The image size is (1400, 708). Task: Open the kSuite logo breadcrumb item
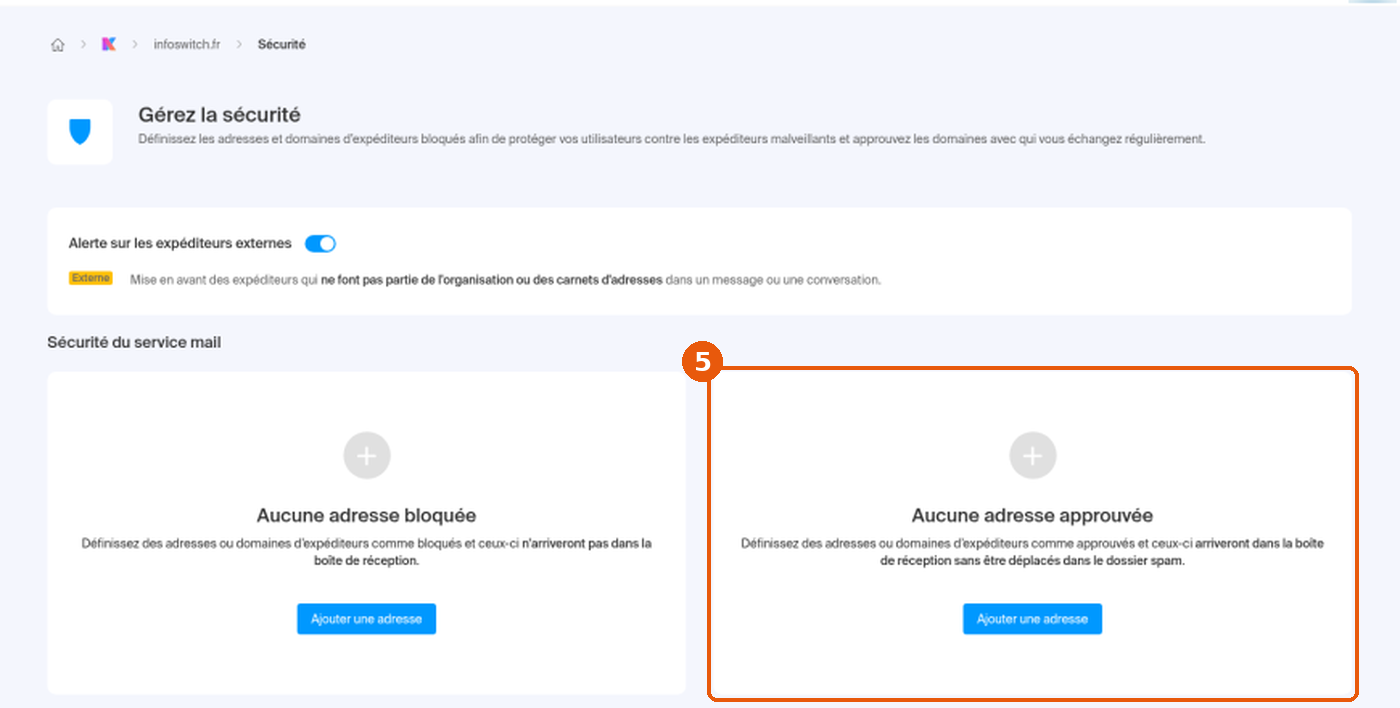tap(109, 44)
